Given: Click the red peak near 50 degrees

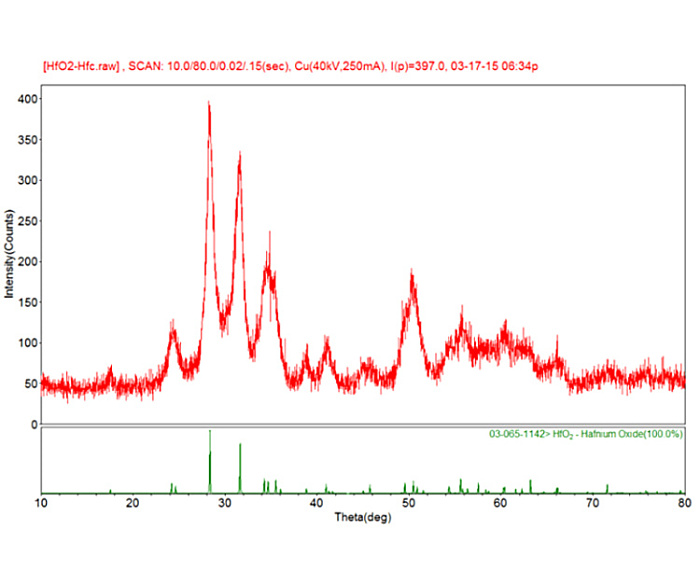Looking at the screenshot, I should [x=411, y=274].
